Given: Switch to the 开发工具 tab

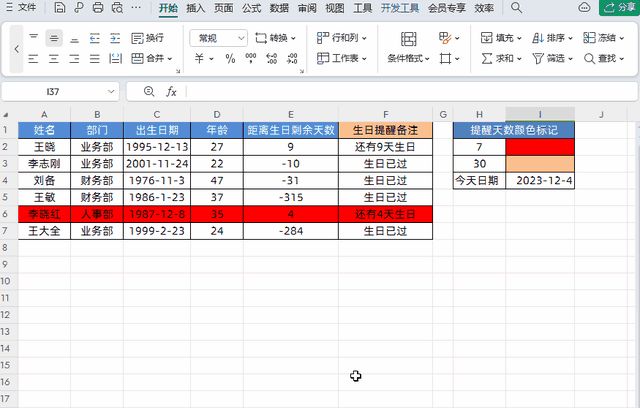Looking at the screenshot, I should [x=400, y=8].
